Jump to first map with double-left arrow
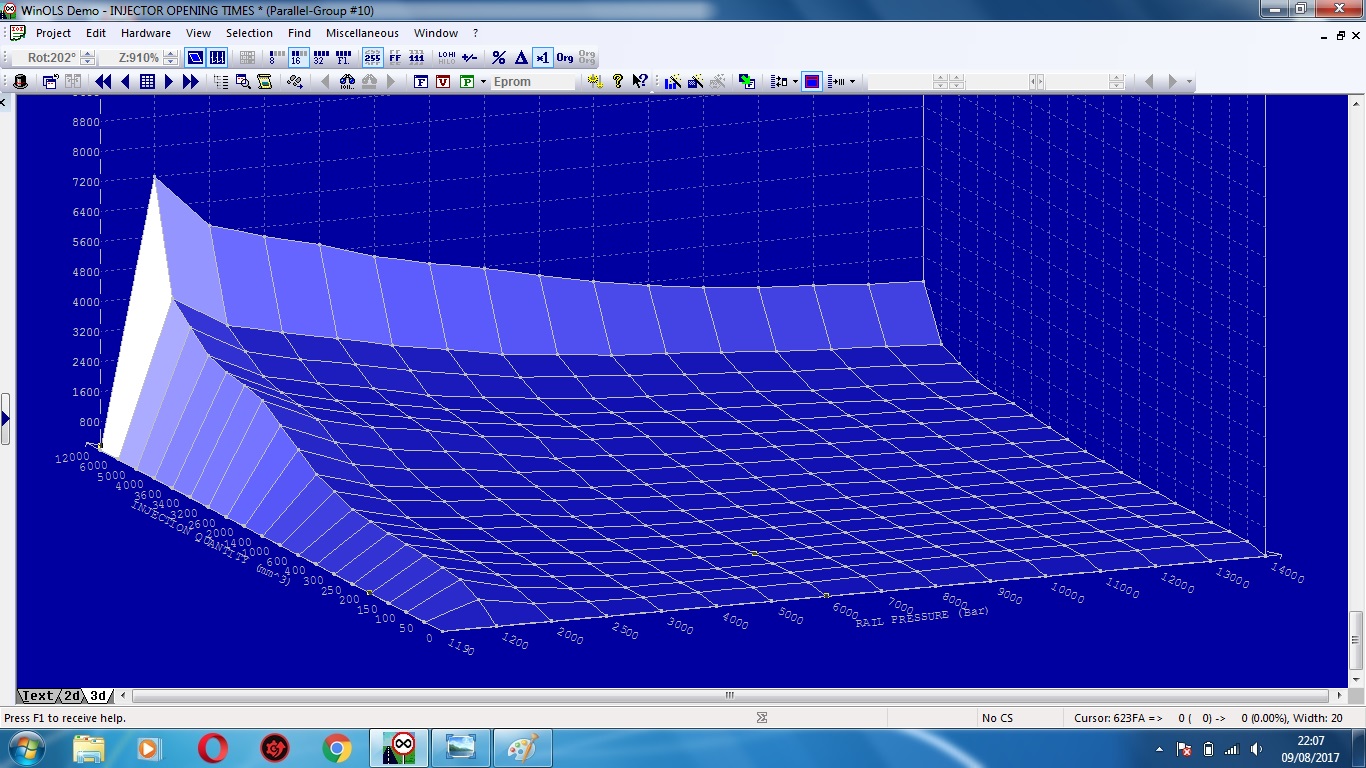This screenshot has height=768, width=1366. coord(103,82)
